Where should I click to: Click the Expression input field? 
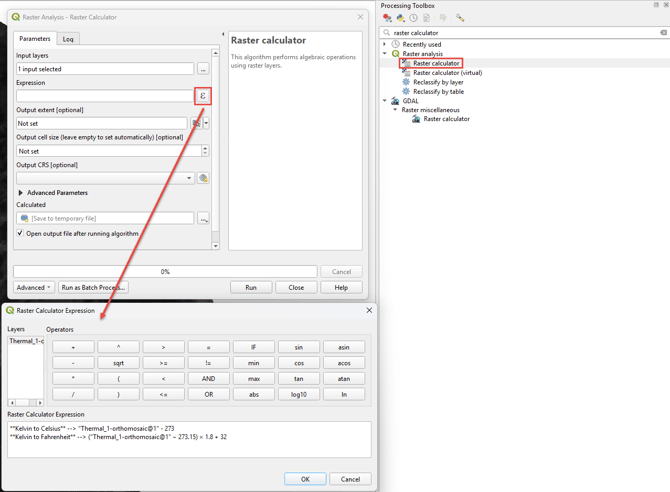(x=105, y=96)
